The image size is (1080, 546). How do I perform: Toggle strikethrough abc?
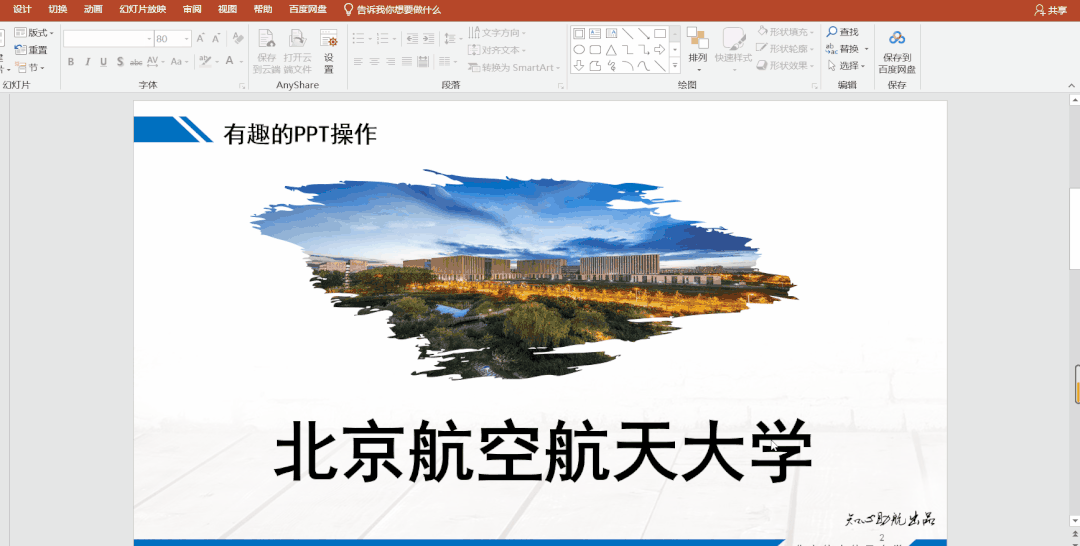[x=136, y=62]
